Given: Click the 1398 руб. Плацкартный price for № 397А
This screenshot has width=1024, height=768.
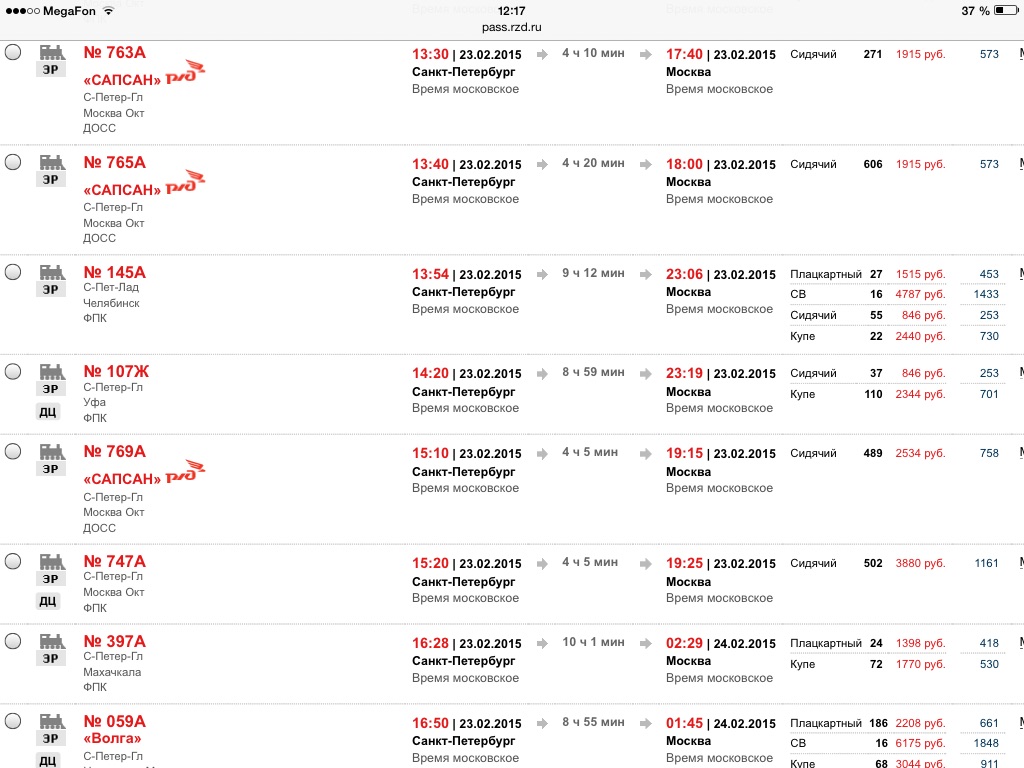Looking at the screenshot, I should (x=920, y=643).
